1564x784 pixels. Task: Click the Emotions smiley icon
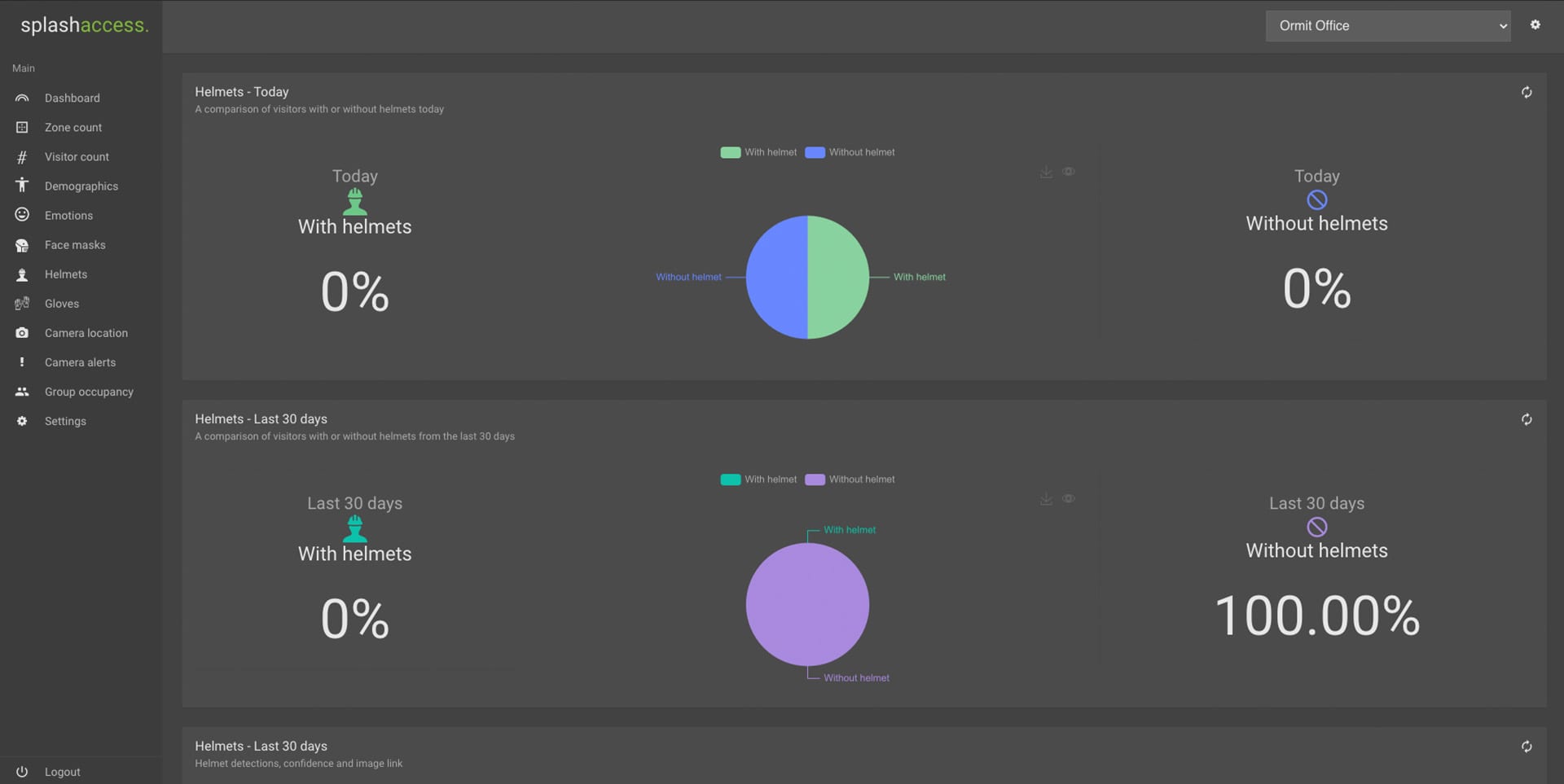coord(22,215)
